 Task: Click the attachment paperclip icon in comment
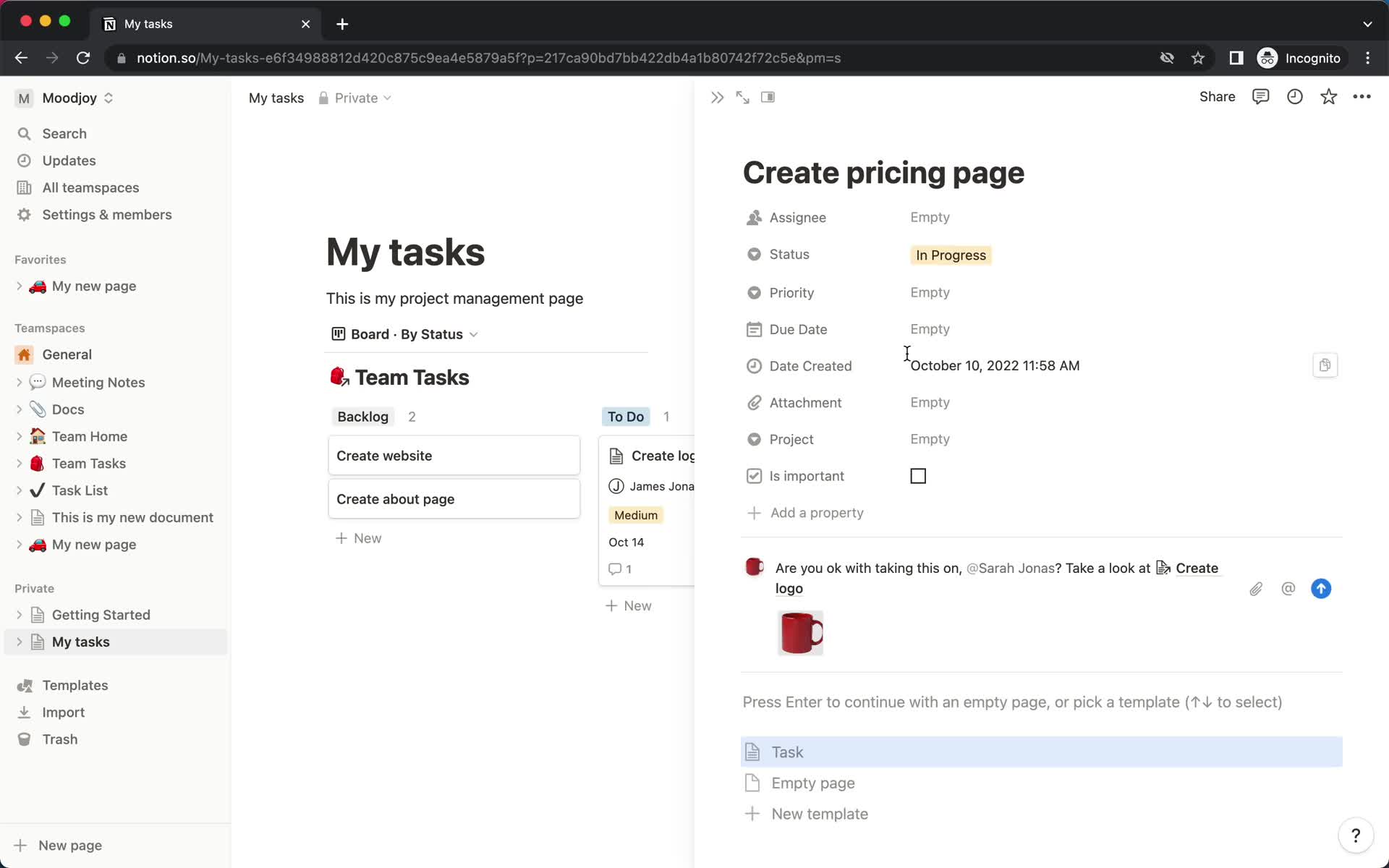[x=1256, y=588]
